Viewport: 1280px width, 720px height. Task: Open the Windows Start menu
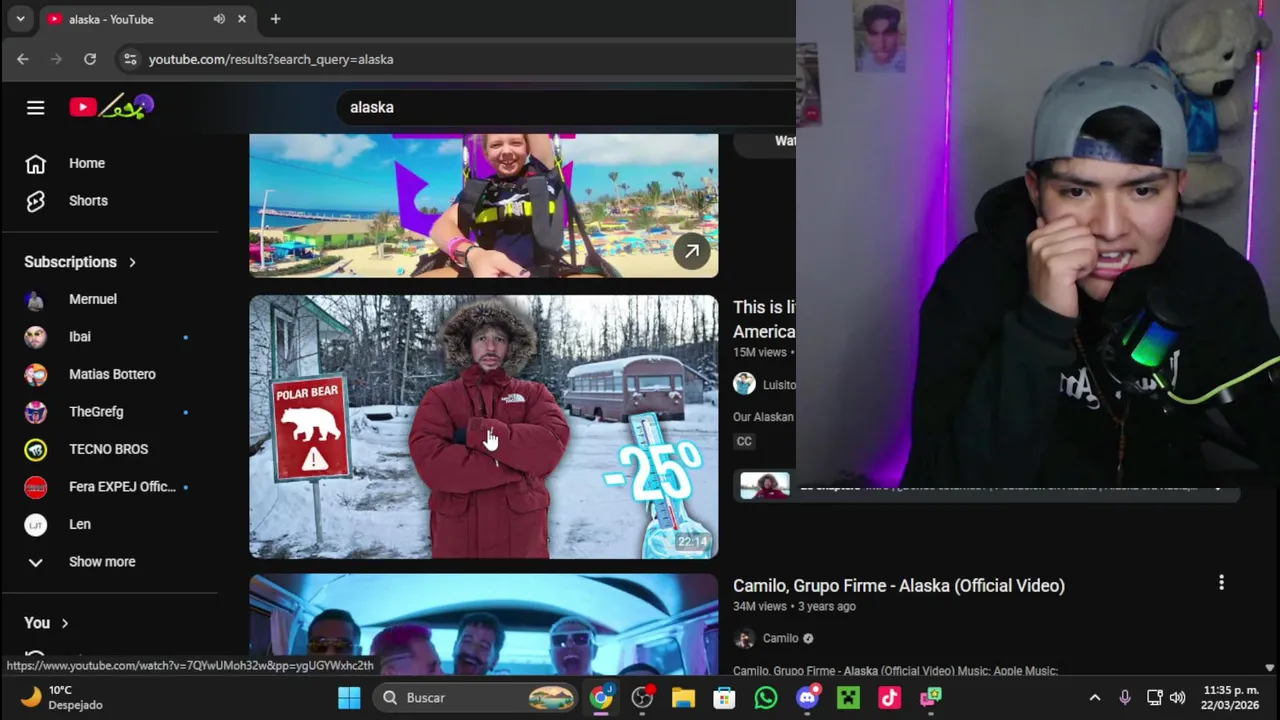coord(349,697)
